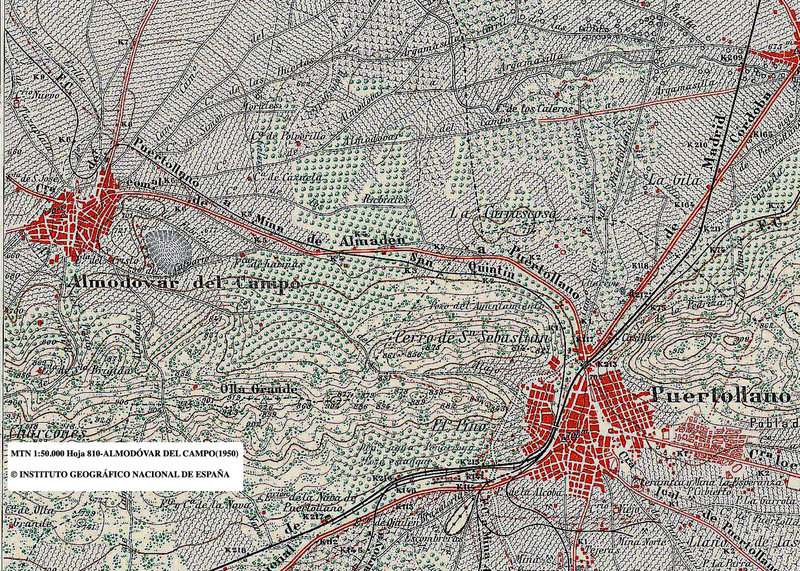Click the 'de la Alcoba' label
This screenshot has width=800, height=571.
(x=535, y=492)
